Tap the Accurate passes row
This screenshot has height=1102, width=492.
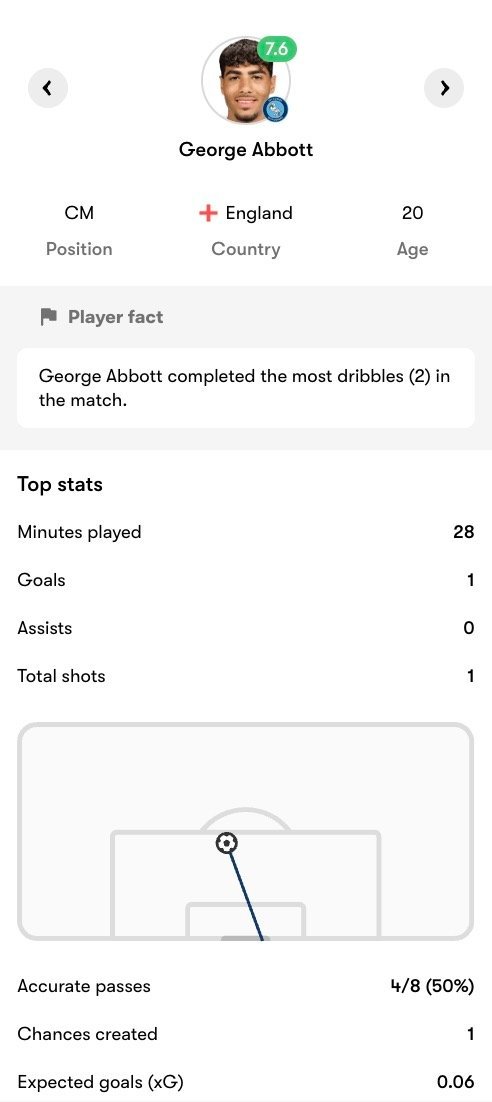point(246,986)
